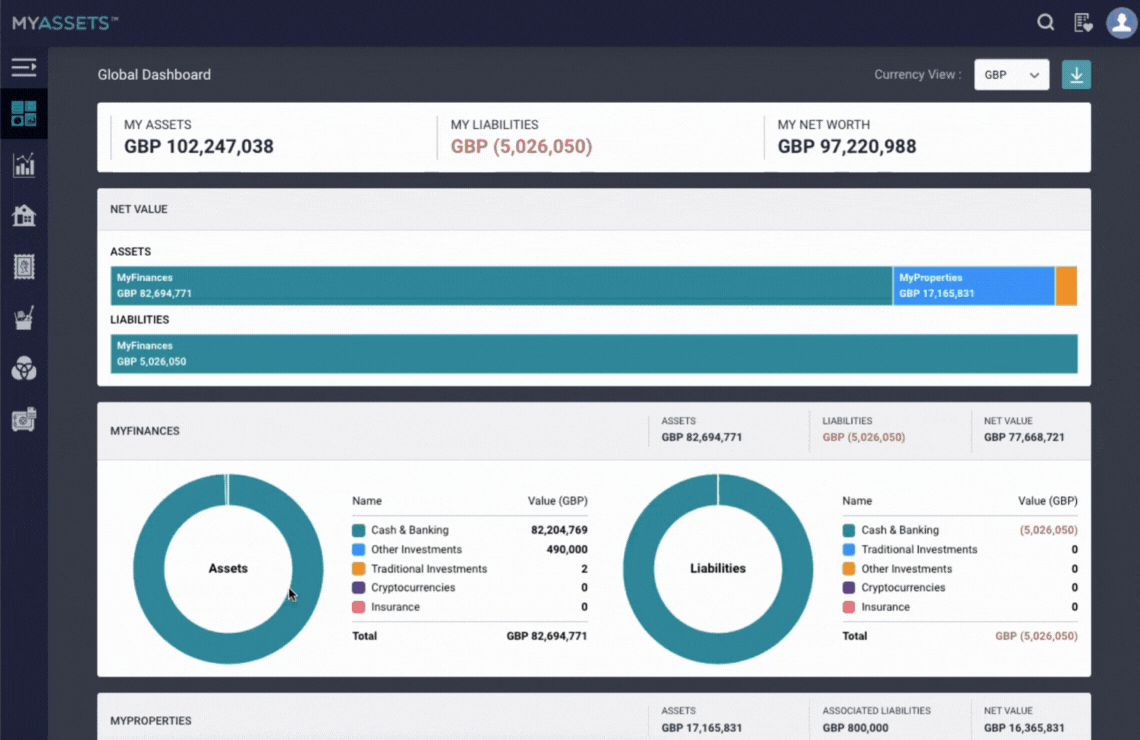Click the MY NET WORTH GBP 97,220,988 figure

coord(847,146)
